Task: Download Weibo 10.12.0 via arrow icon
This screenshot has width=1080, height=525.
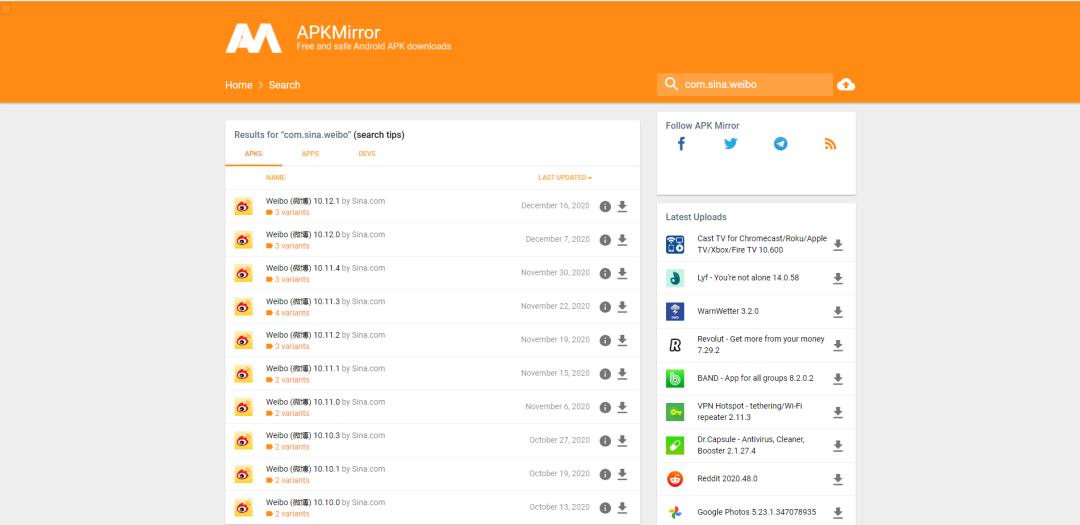Action: click(x=623, y=240)
